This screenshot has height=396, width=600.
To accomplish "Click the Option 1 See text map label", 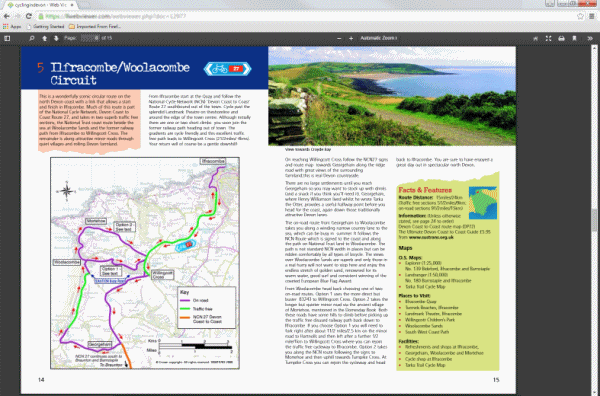I will [111, 271].
